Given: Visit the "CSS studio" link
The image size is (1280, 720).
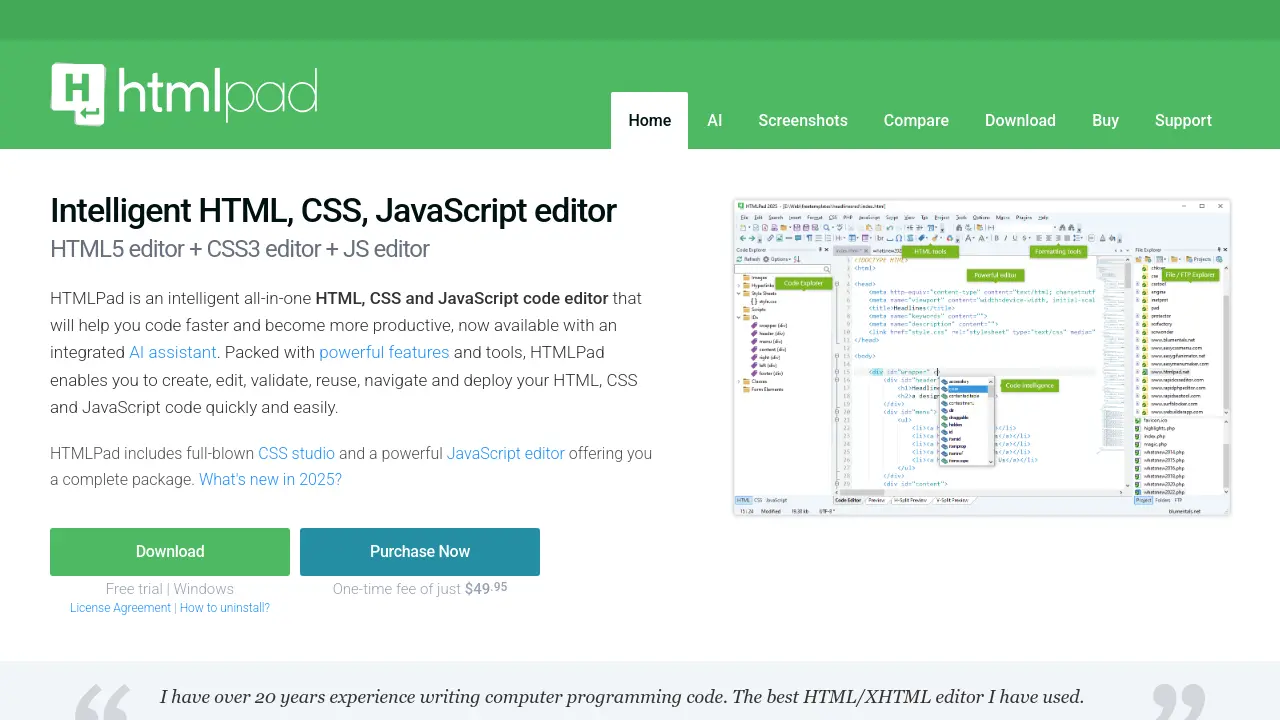Looking at the screenshot, I should tap(296, 453).
